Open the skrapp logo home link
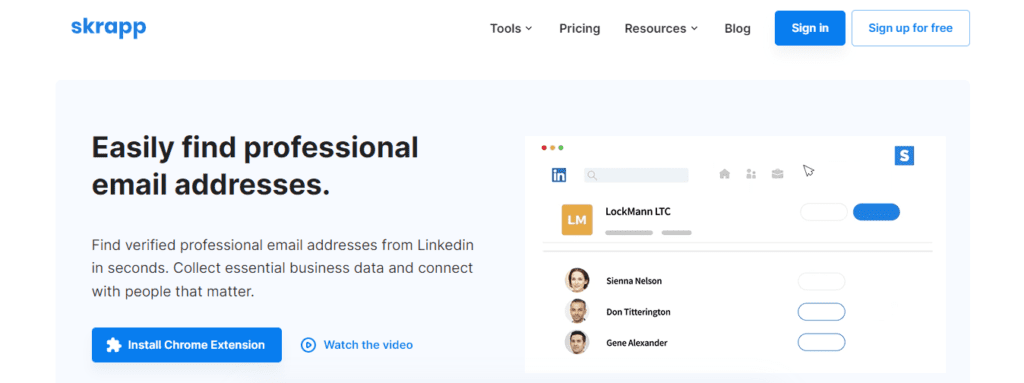The height and width of the screenshot is (383, 1024). coord(108,28)
